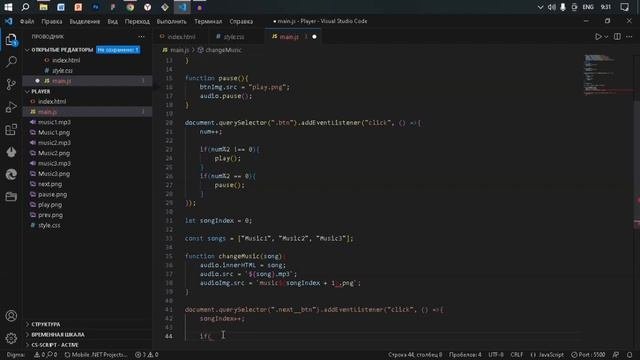Open Run dropdown arrow next to play icon
The height and width of the screenshot is (360, 640).
[606, 37]
